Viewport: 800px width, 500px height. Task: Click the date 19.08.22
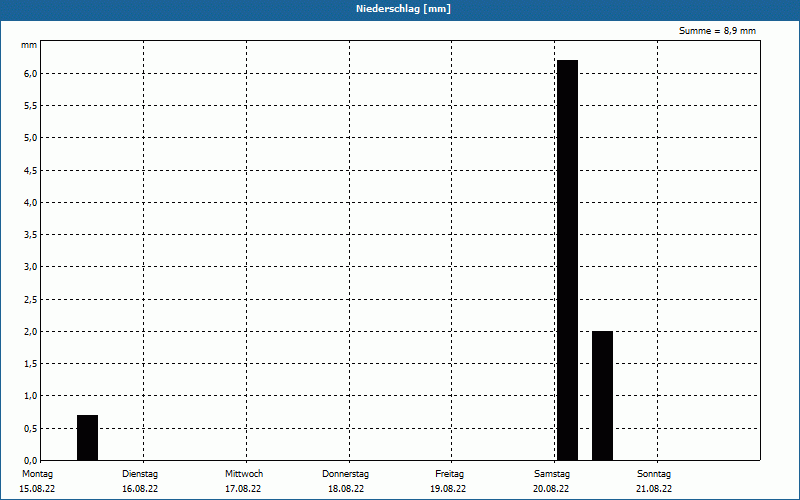448,489
